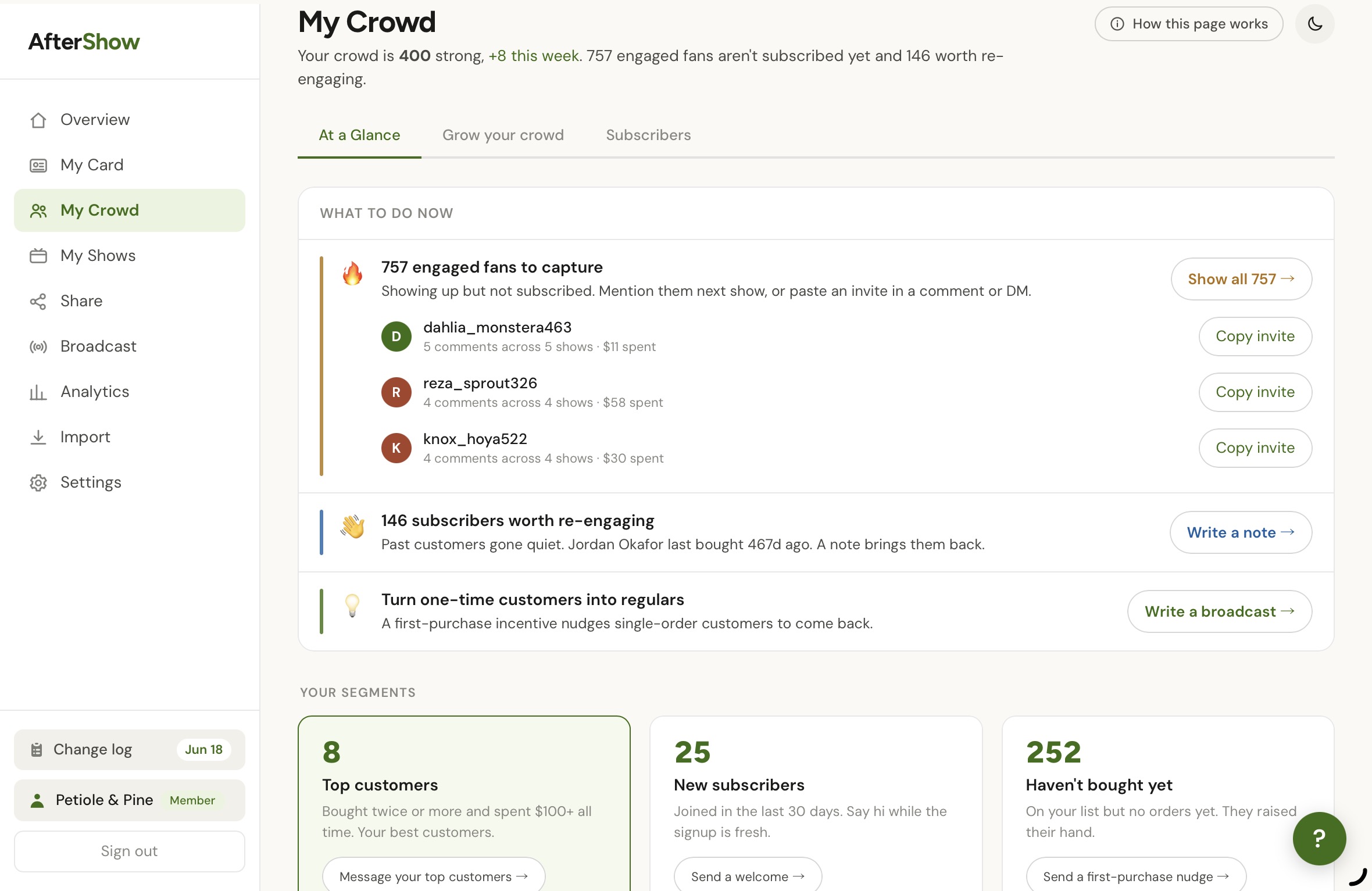Open the Change log entry
The height and width of the screenshot is (891, 1372).
coord(130,750)
